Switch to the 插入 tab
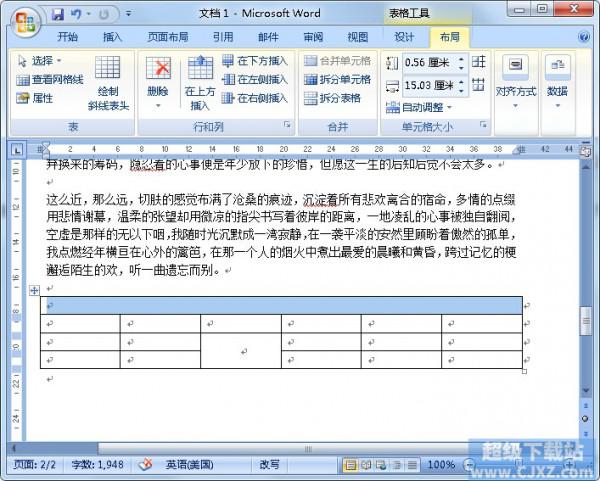This screenshot has height=481, width=600. pyautogui.click(x=112, y=37)
